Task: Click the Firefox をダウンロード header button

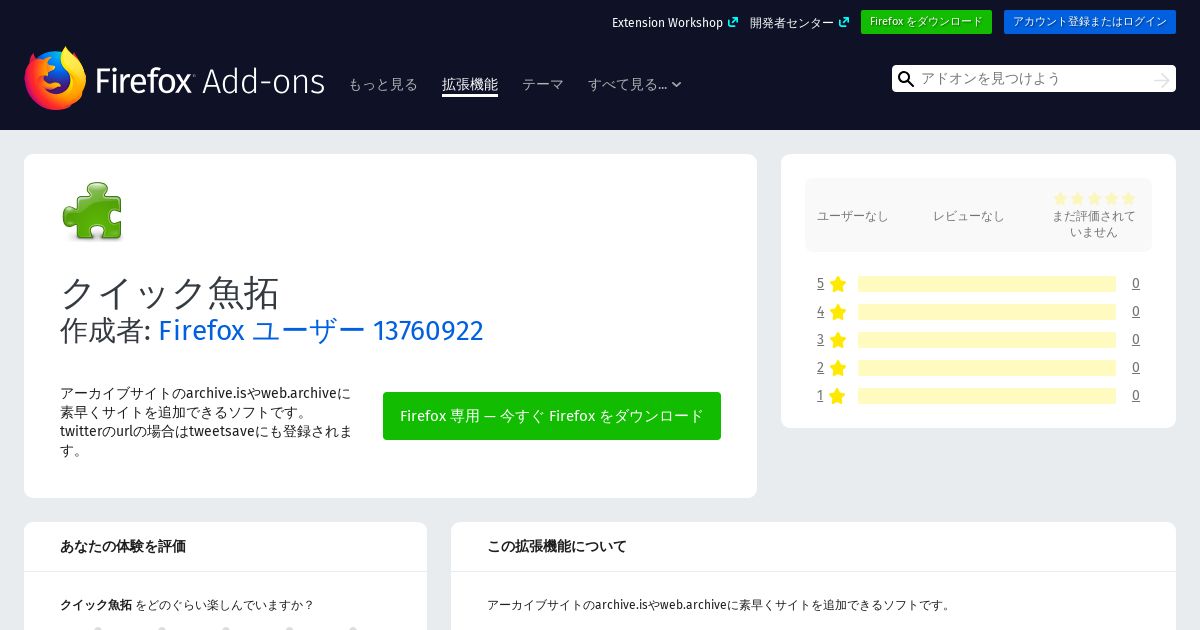Action: click(926, 22)
